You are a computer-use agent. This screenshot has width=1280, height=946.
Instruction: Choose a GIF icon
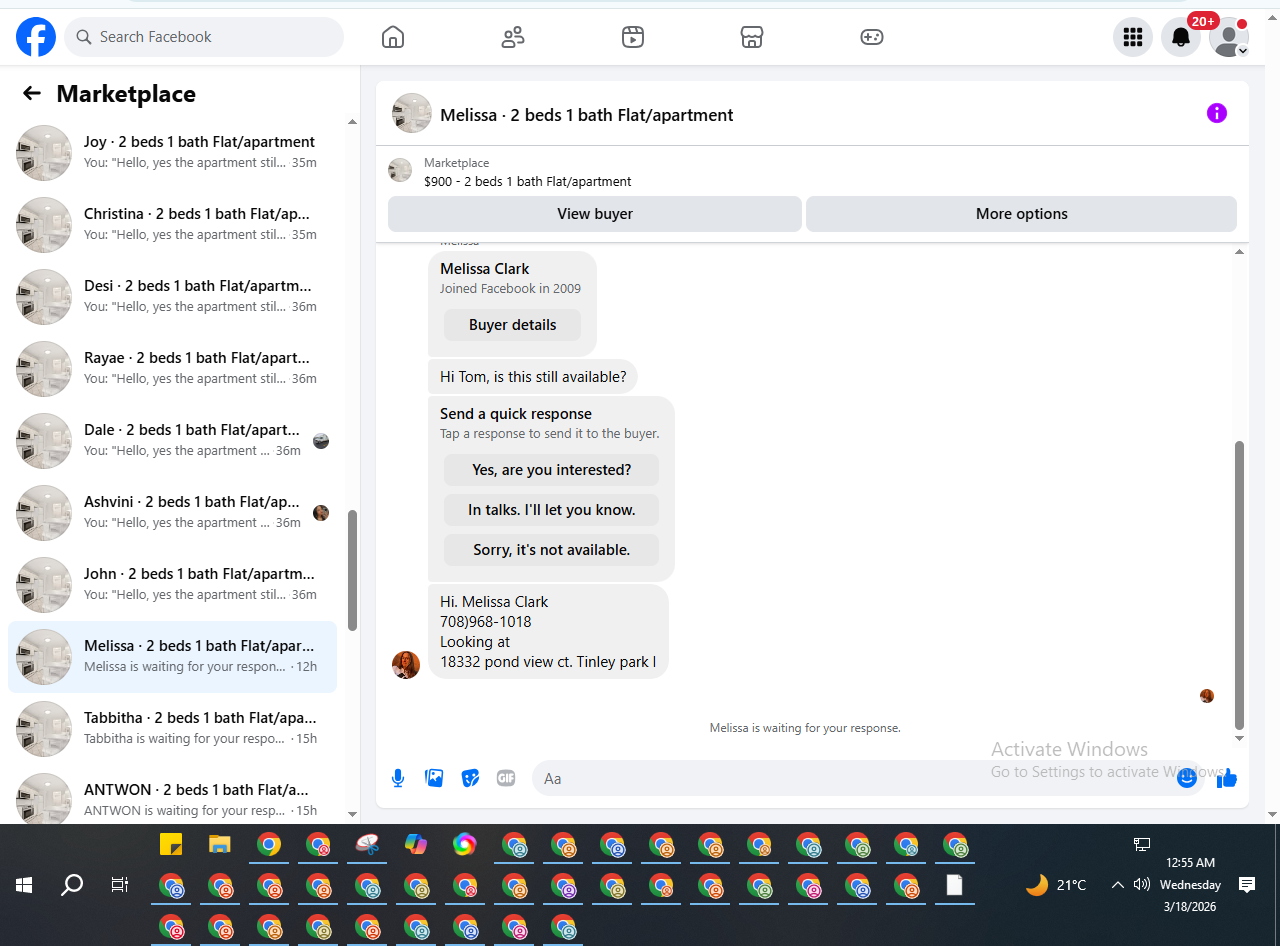tap(506, 778)
